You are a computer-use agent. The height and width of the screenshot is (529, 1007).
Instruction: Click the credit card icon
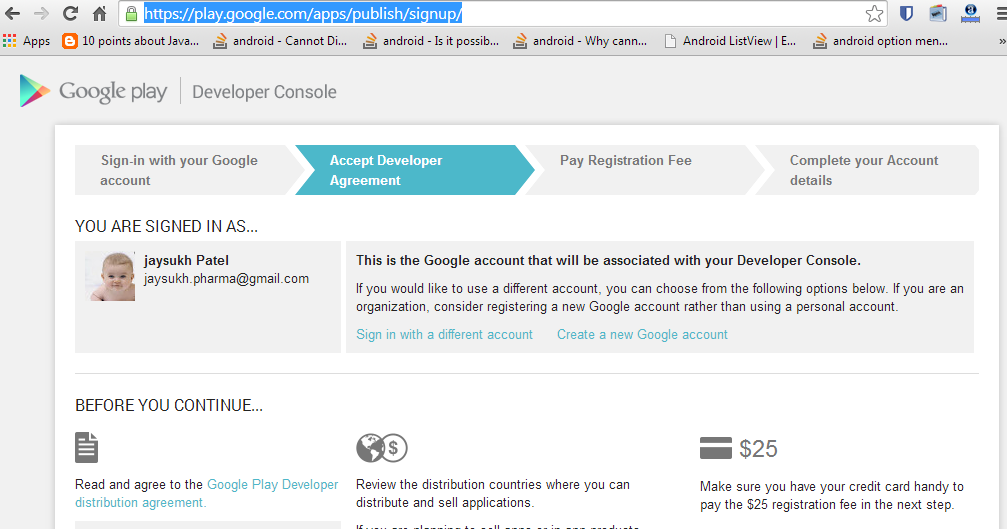point(715,448)
